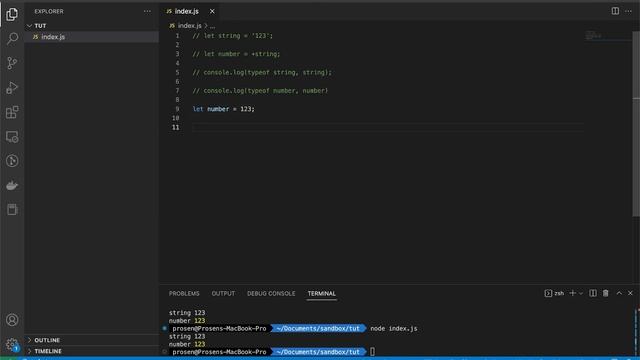This screenshot has width=640, height=360.
Task: Kill terminal using the trash icon
Action: [606, 293]
